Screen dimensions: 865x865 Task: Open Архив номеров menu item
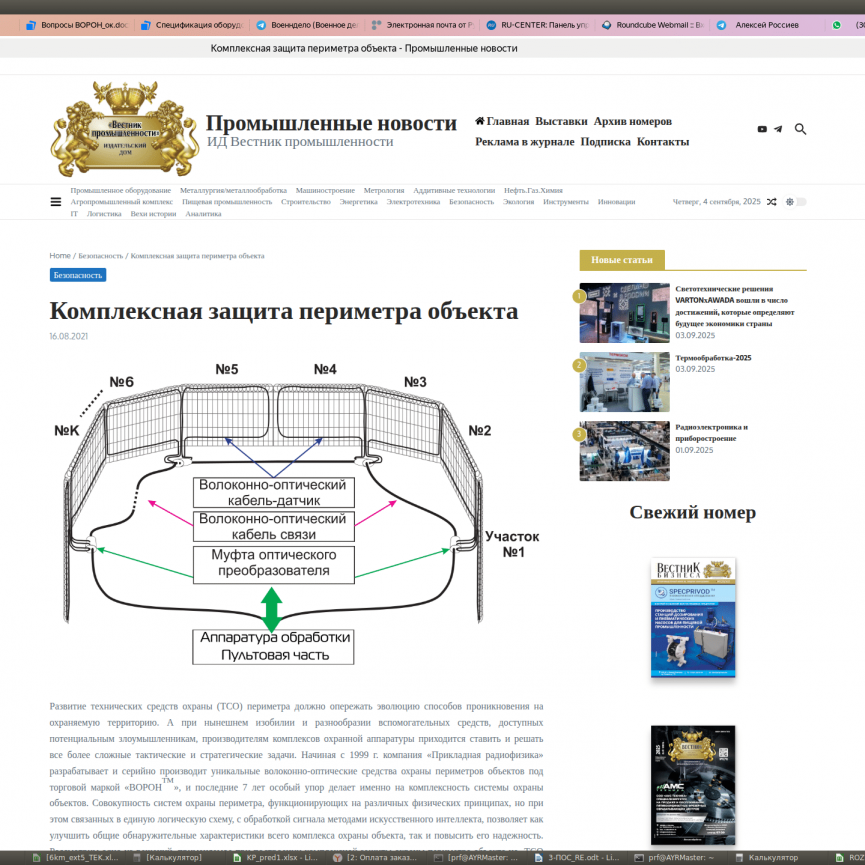coord(632,121)
